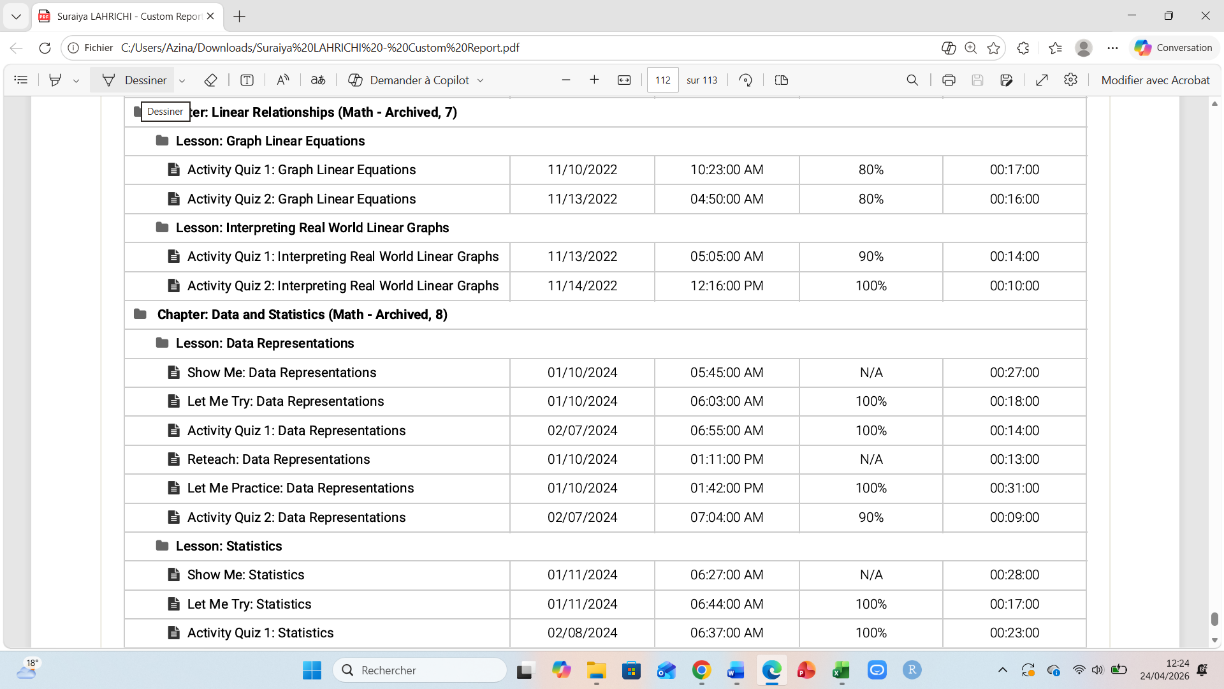Click the zoom out minus icon
Viewport: 1224px width, 689px height.
pyautogui.click(x=566, y=80)
